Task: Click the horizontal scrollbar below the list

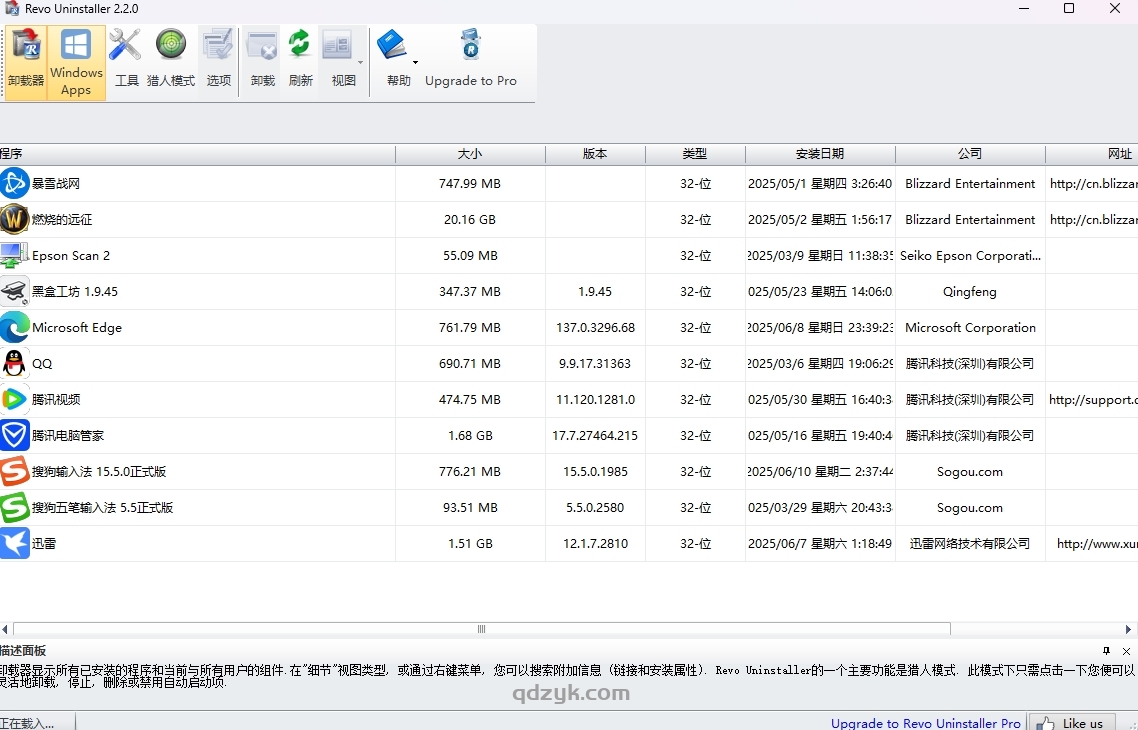Action: 481,629
